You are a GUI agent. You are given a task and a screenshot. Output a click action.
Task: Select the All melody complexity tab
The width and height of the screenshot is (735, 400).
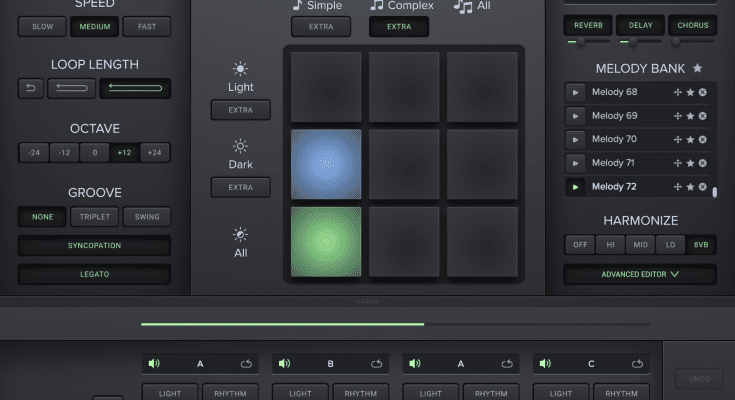tap(477, 6)
